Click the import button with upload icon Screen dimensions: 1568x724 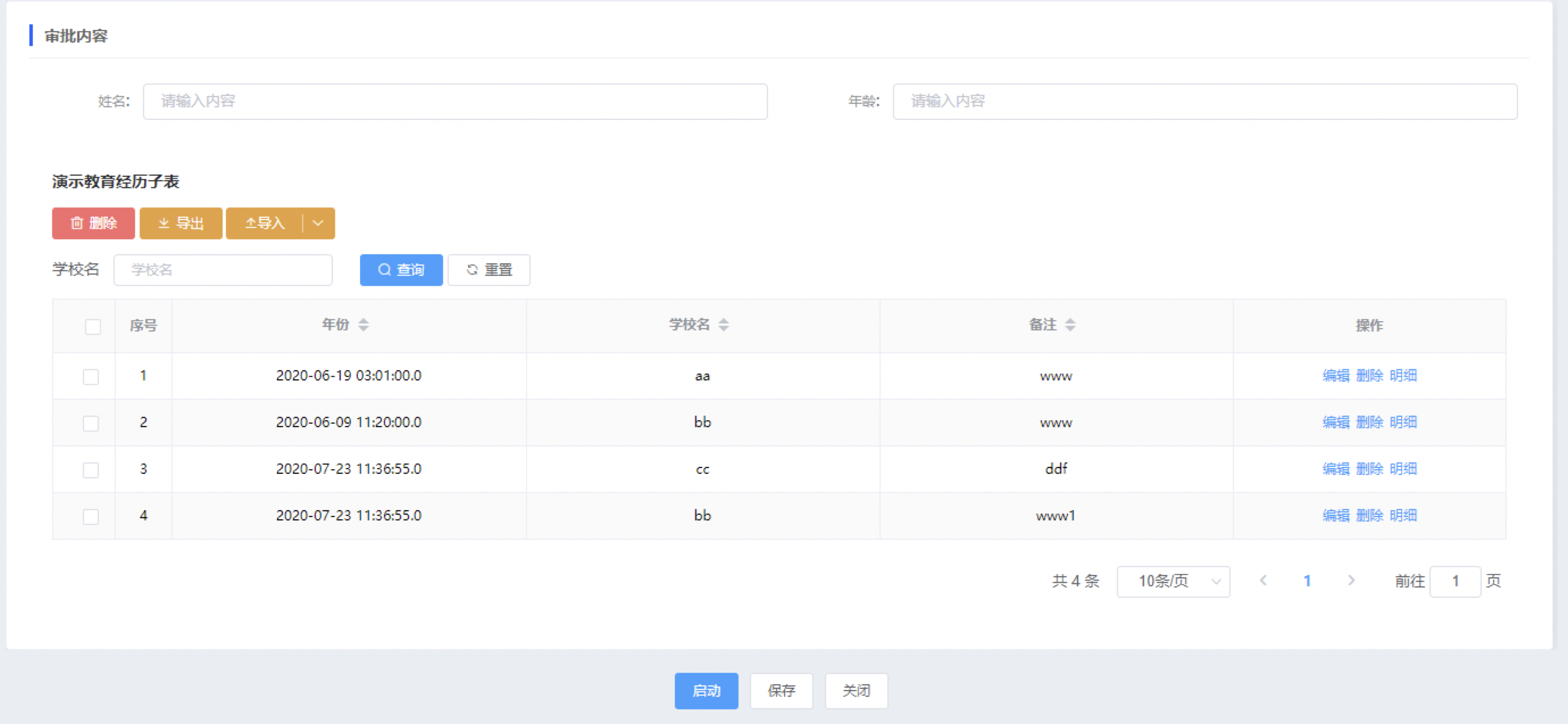[265, 223]
